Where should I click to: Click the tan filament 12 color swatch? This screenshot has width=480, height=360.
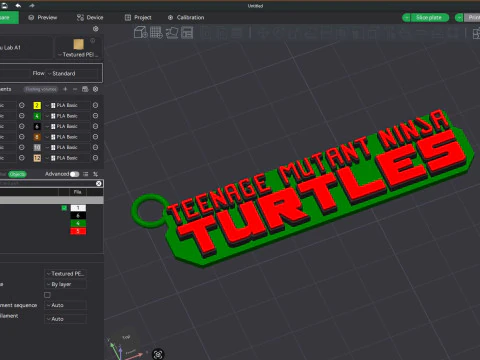pos(37,158)
